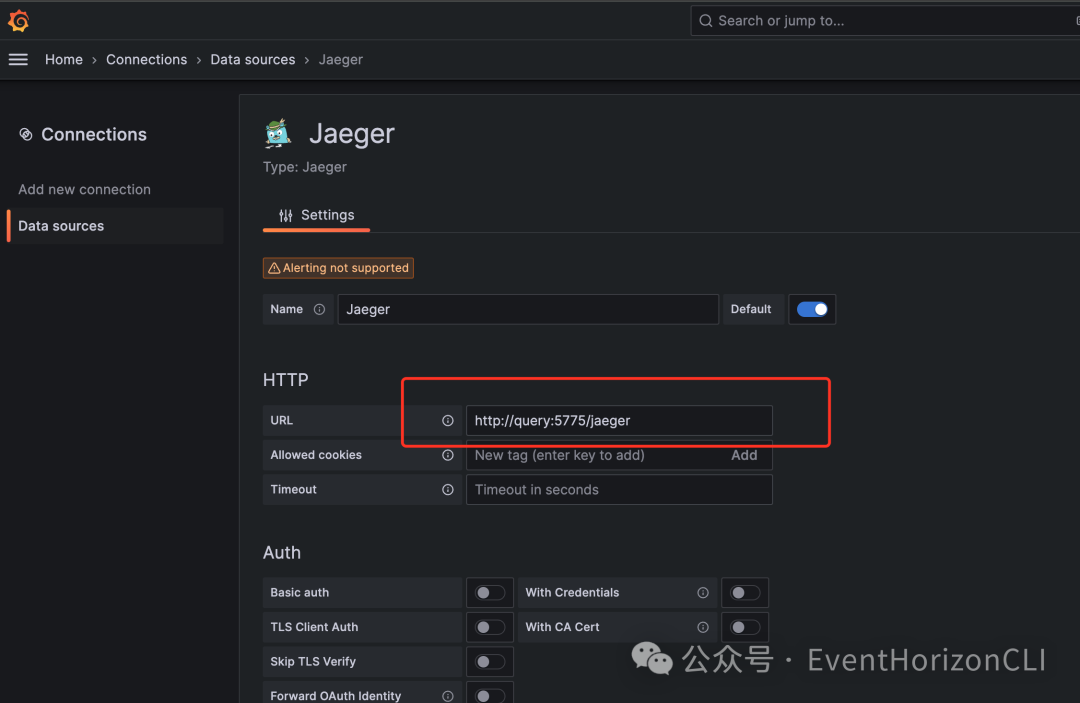Show info tooltip for With Credentials

pyautogui.click(x=703, y=593)
